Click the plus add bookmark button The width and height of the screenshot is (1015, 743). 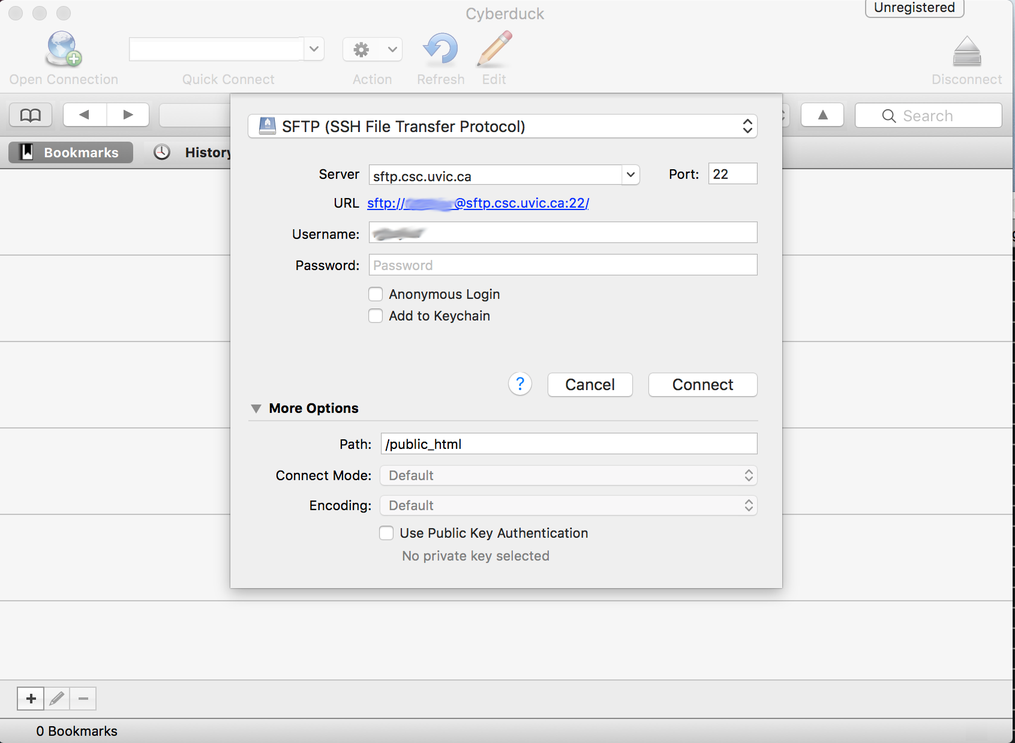[30, 698]
